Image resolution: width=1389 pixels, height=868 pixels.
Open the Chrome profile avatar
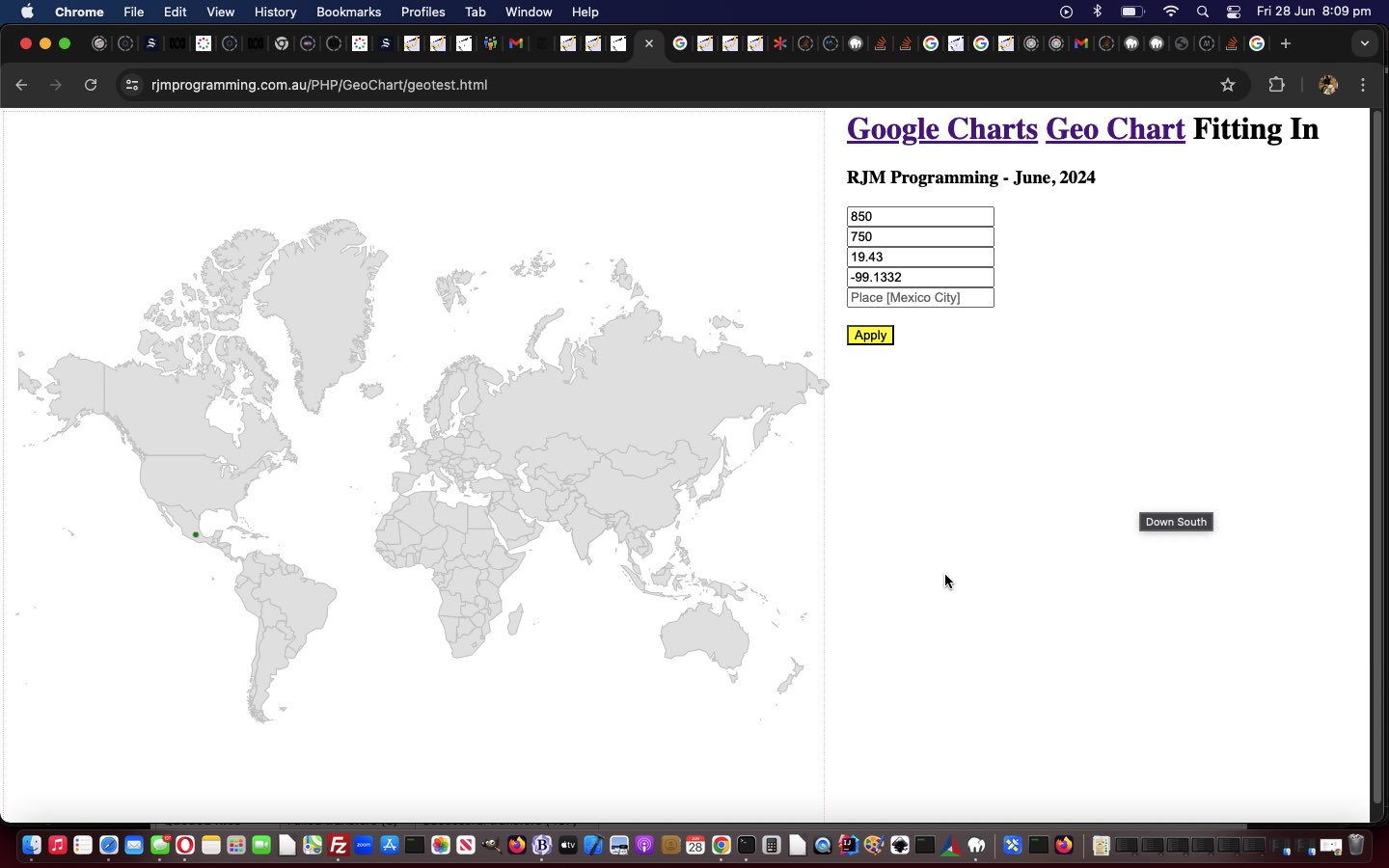pos(1328,85)
